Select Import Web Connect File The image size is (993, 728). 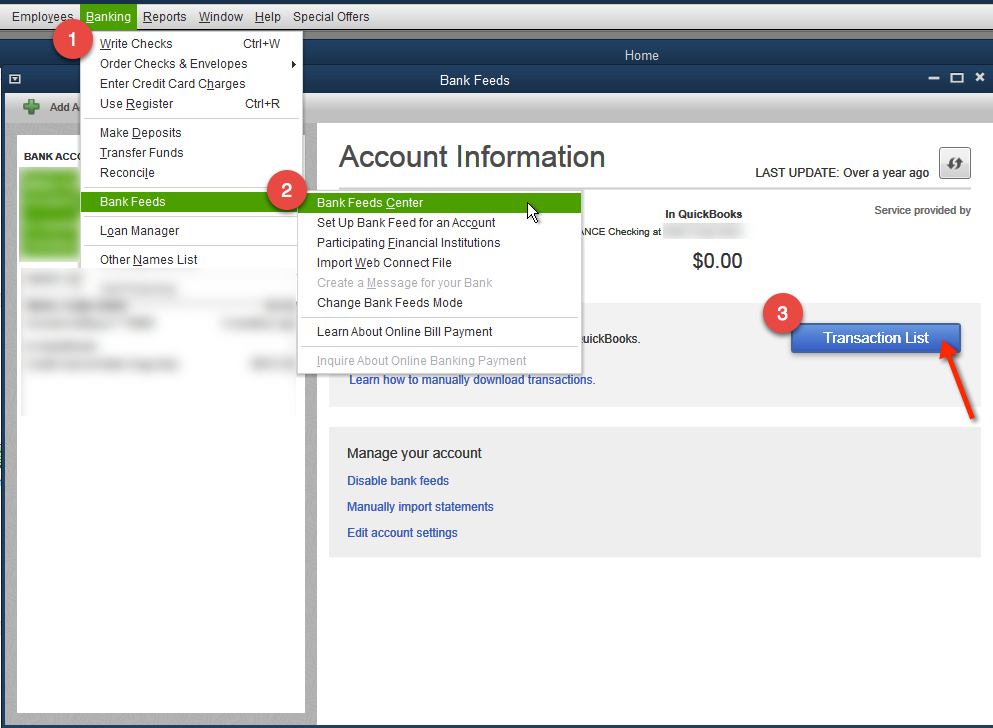440,263
